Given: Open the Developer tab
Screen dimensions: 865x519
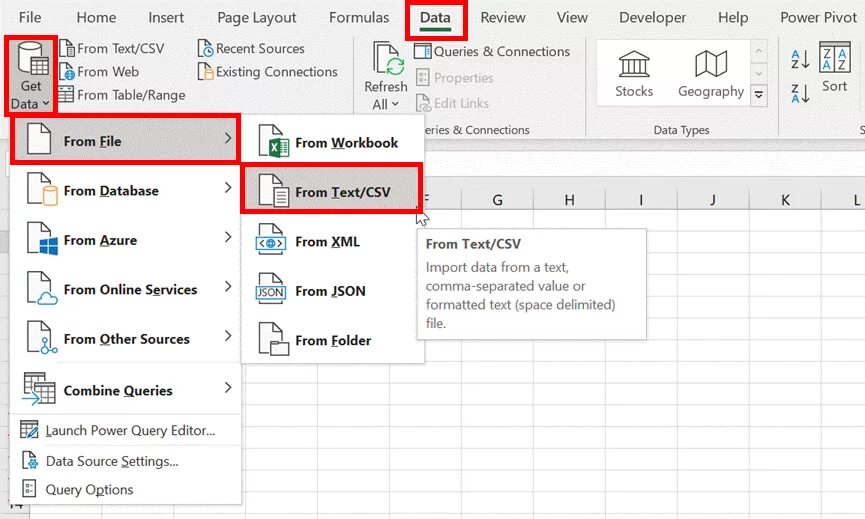Looking at the screenshot, I should point(652,17).
